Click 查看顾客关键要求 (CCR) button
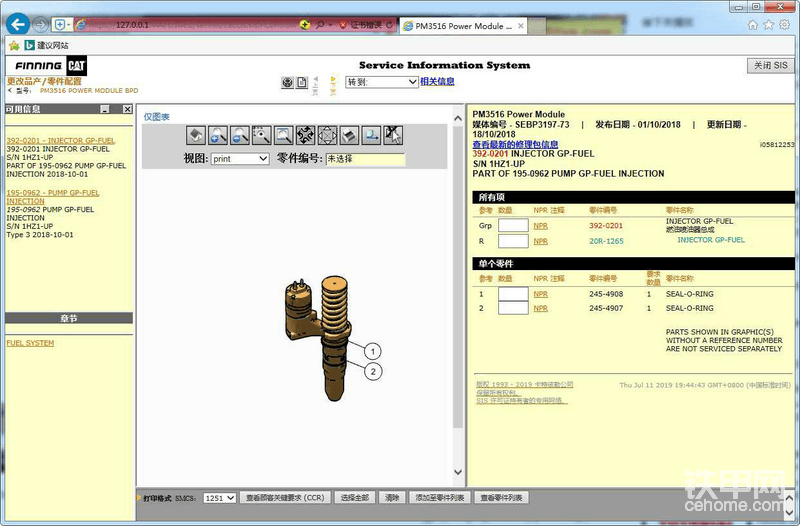 (x=285, y=498)
